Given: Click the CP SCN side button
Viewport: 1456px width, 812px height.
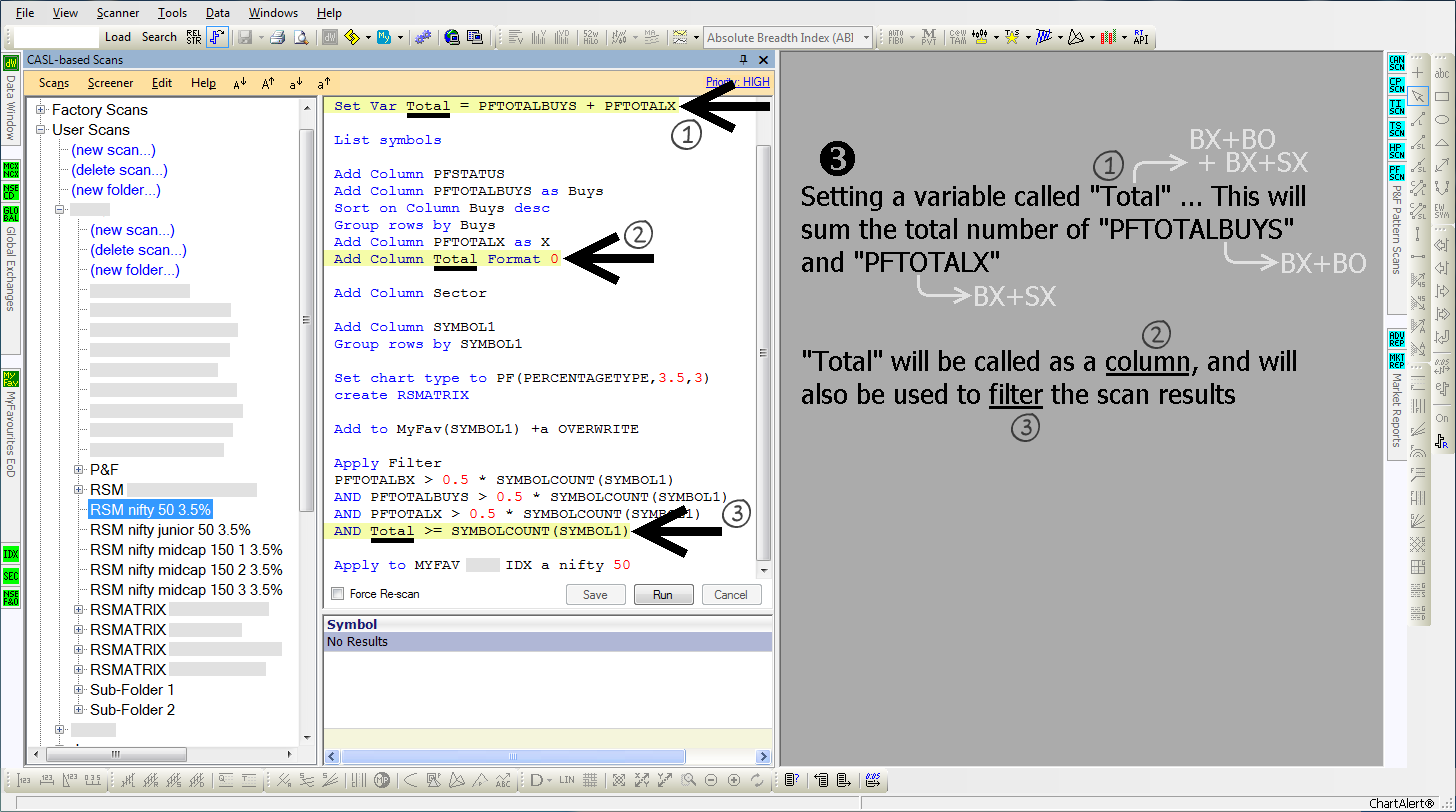Looking at the screenshot, I should [1396, 86].
